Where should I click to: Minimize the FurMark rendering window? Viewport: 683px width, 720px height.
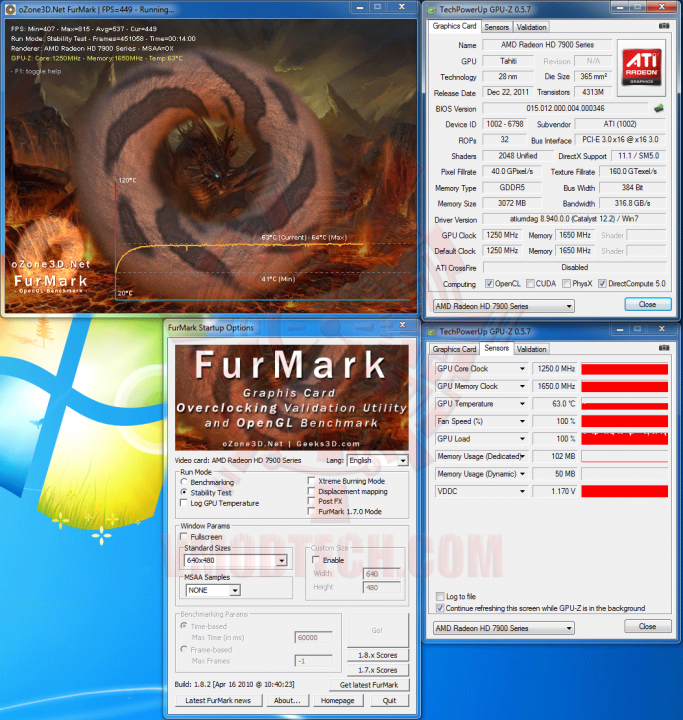click(360, 7)
